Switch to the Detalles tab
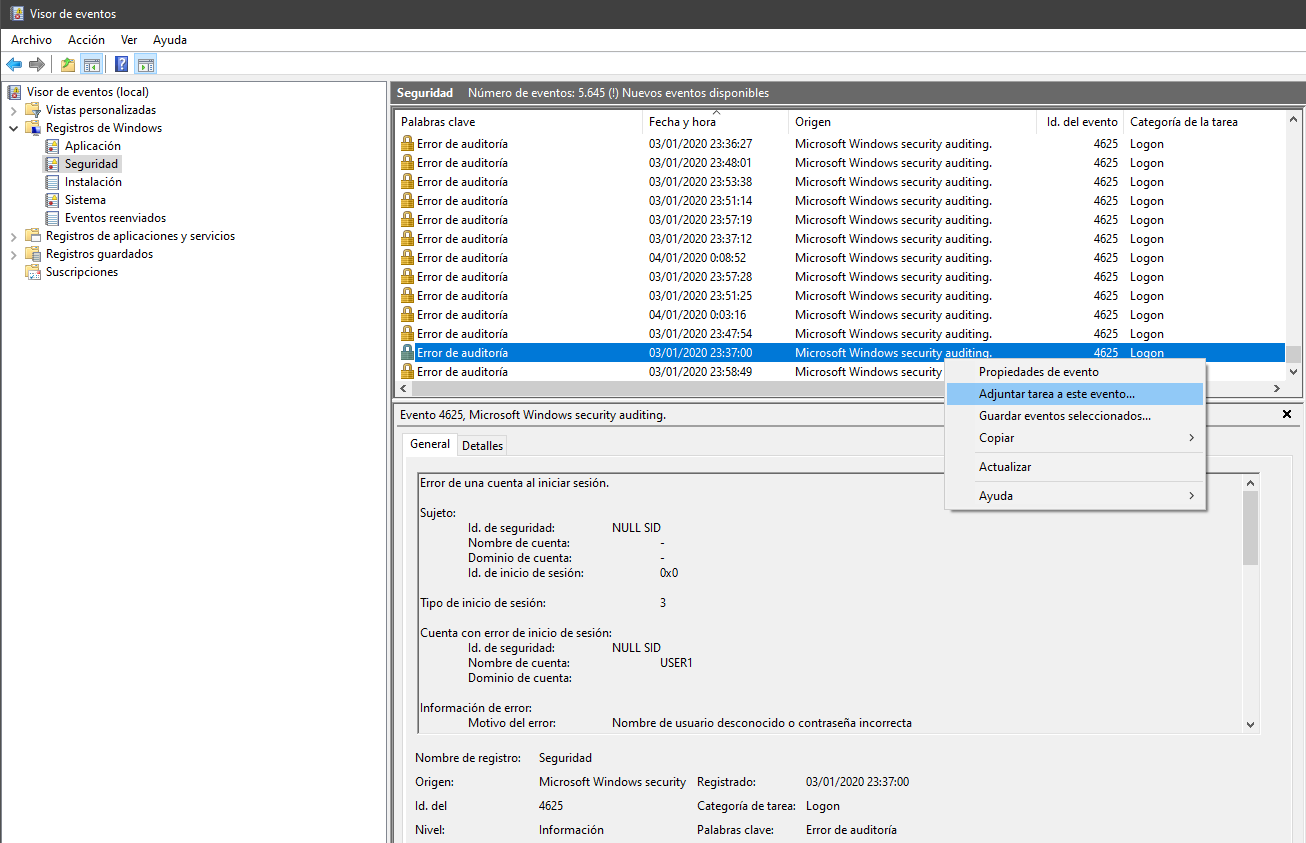This screenshot has width=1306, height=843. point(483,446)
